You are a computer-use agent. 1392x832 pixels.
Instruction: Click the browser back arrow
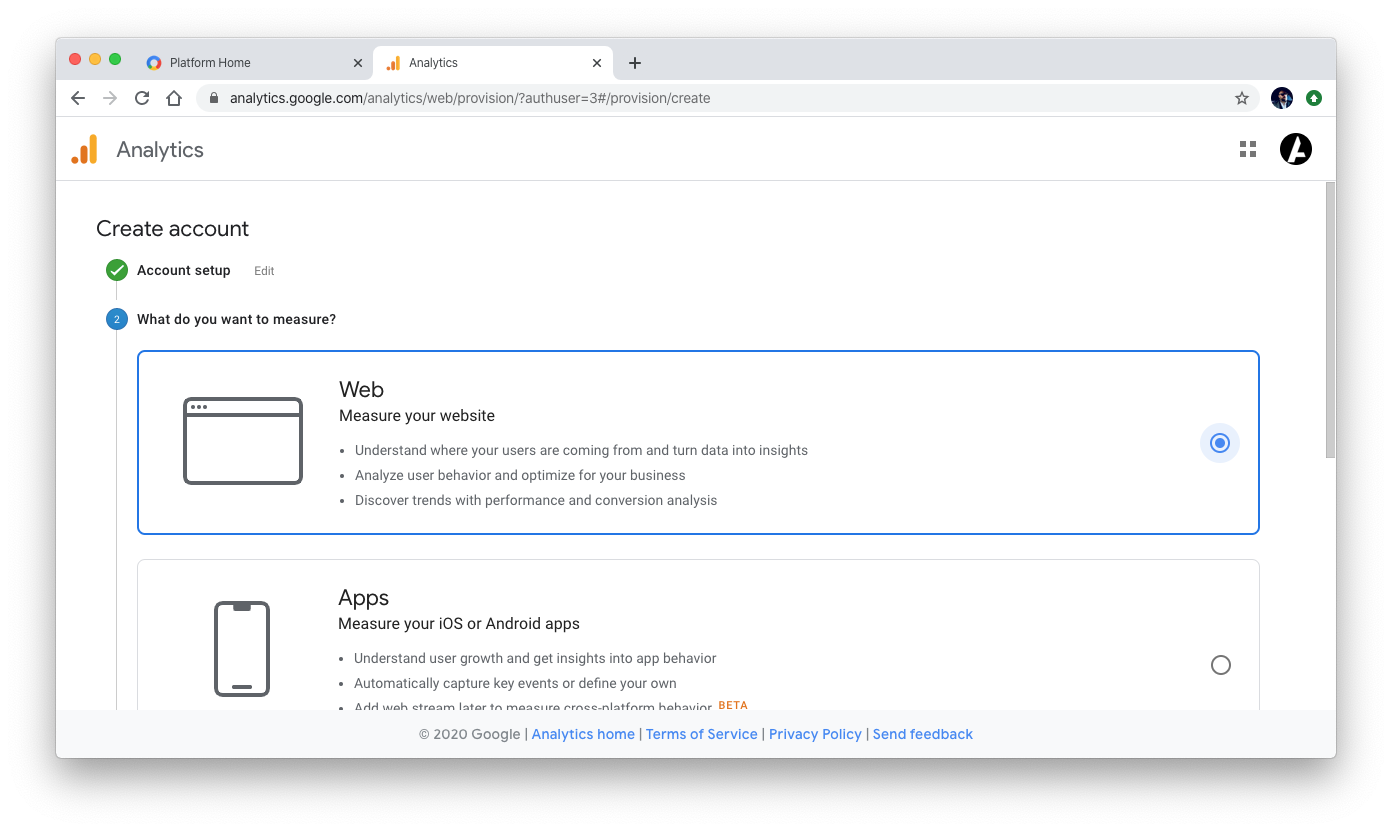(78, 98)
